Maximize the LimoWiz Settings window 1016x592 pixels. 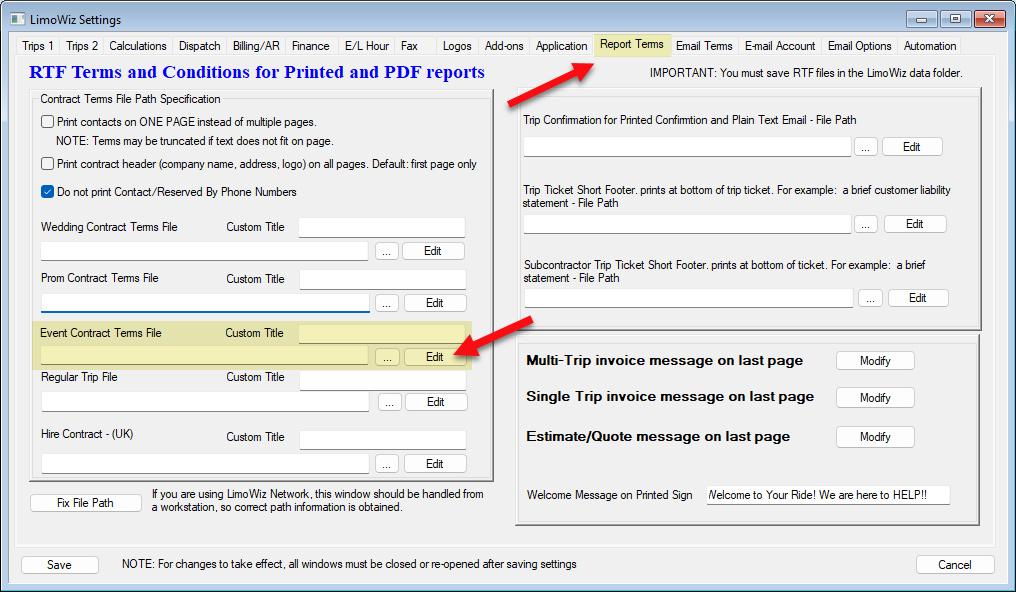[955, 19]
